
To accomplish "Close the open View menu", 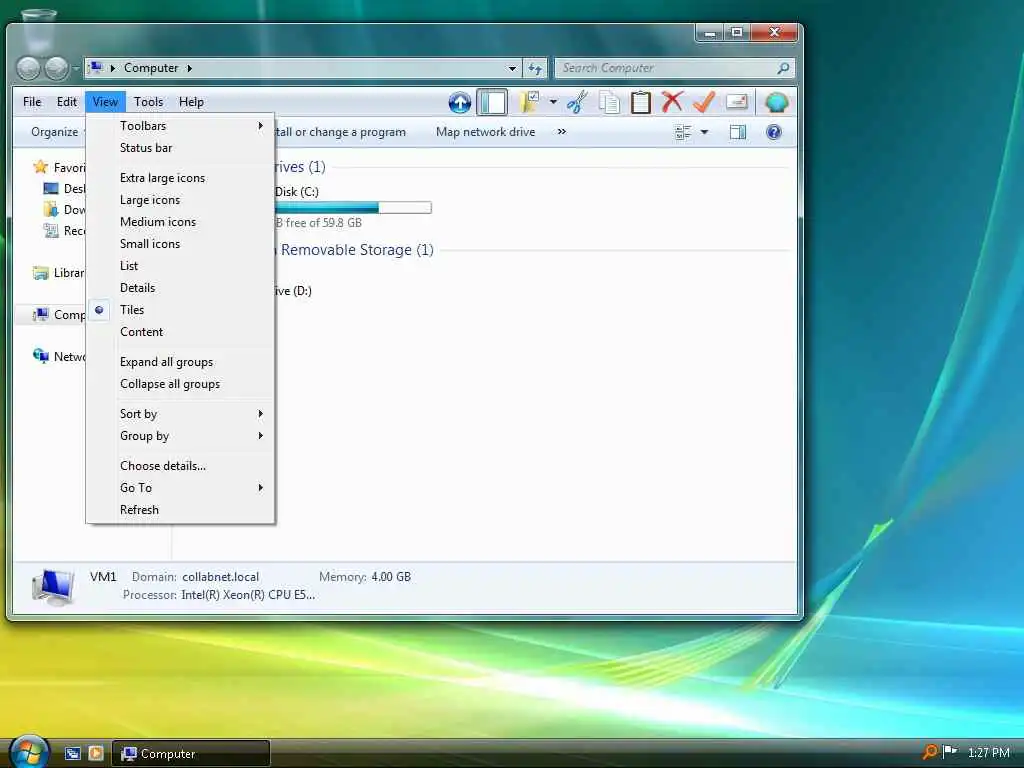I will pyautogui.click(x=105, y=102).
